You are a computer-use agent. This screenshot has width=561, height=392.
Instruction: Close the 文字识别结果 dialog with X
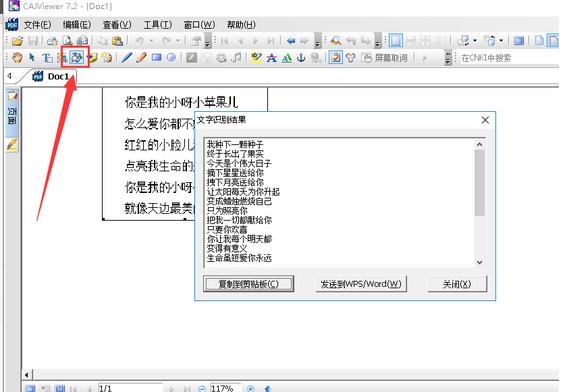point(485,120)
